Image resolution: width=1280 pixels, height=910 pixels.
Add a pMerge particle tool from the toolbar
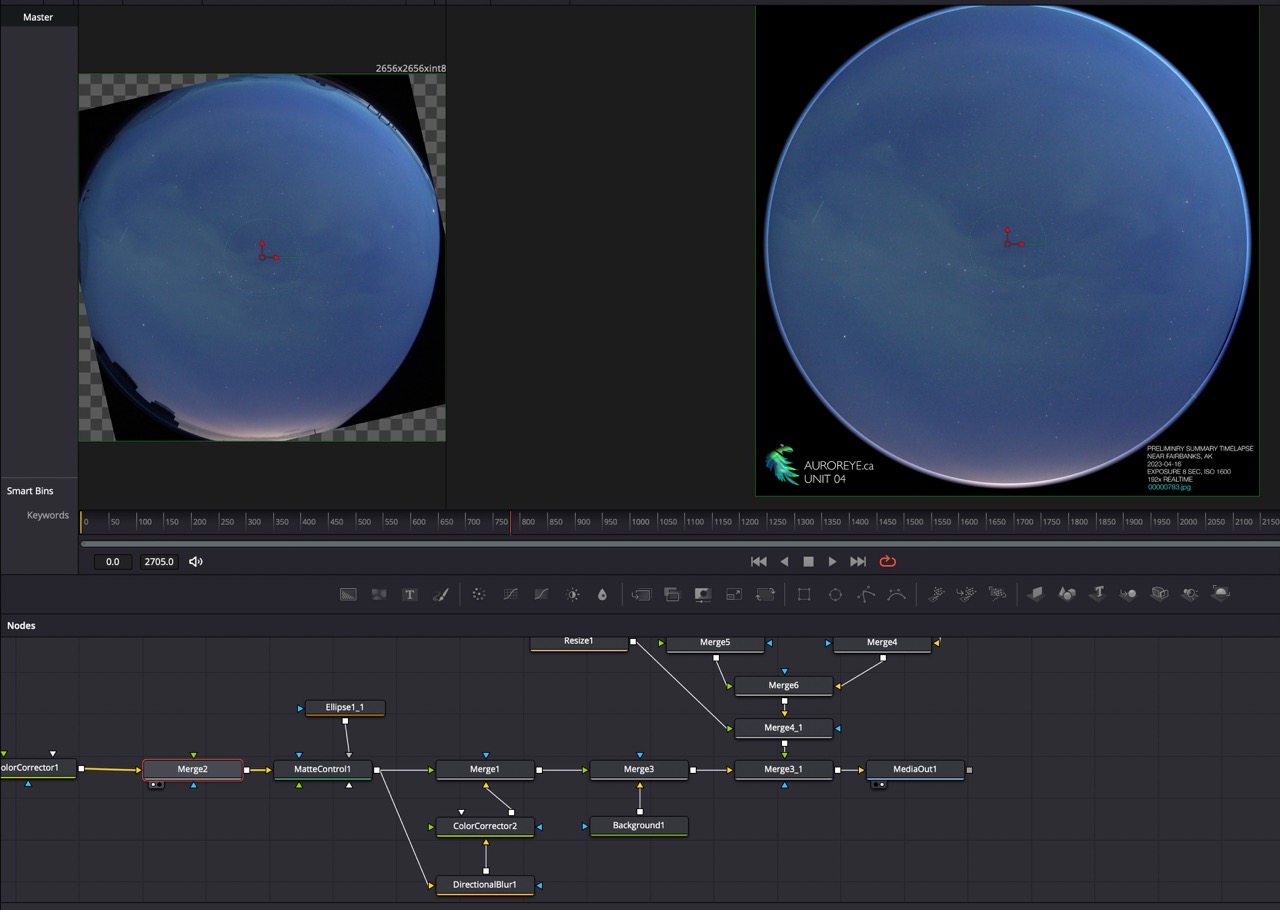click(967, 594)
